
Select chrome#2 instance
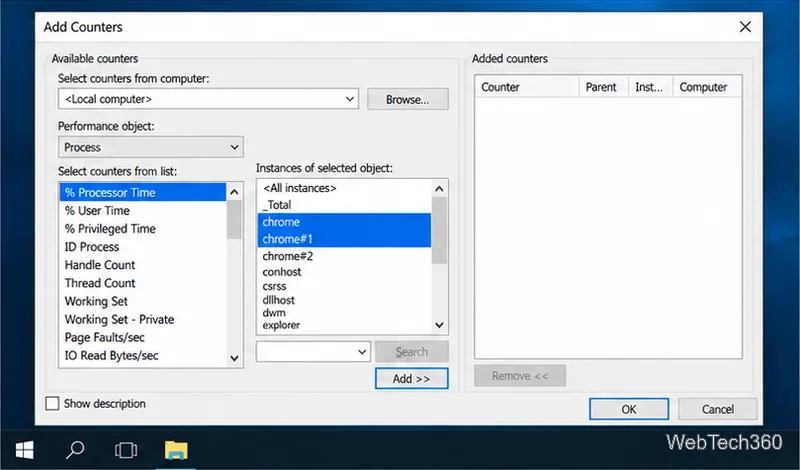click(288, 256)
